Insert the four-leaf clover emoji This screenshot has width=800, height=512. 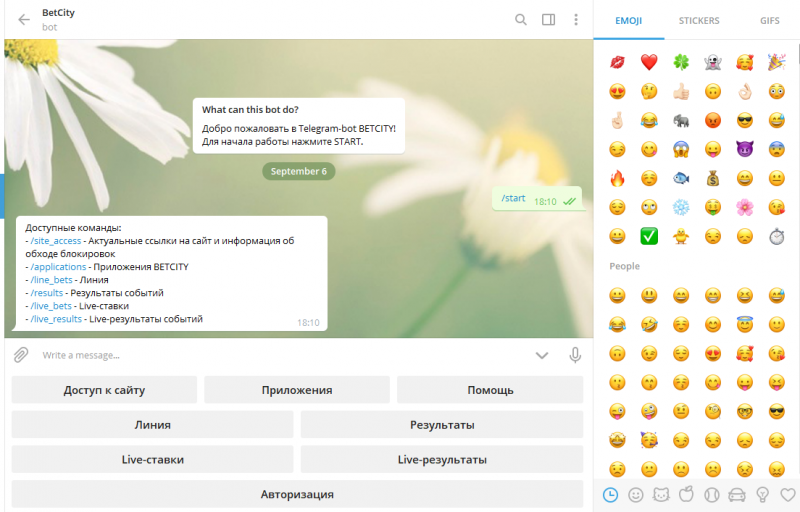point(681,62)
